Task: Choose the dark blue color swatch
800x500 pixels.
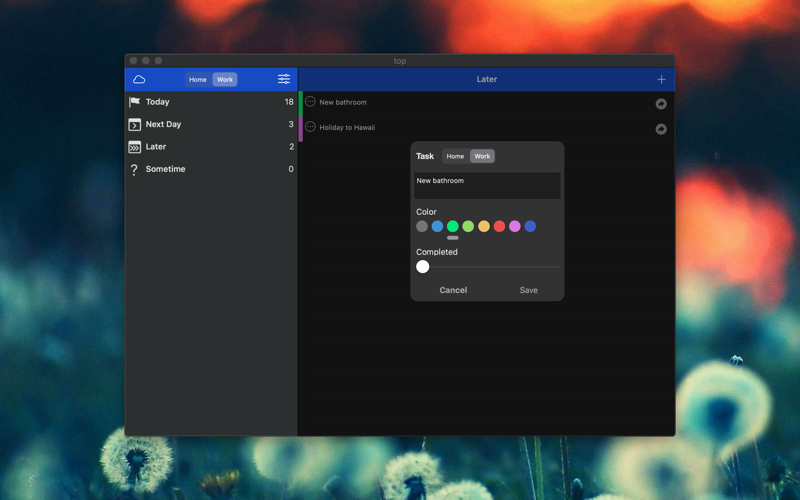Action: [x=530, y=226]
